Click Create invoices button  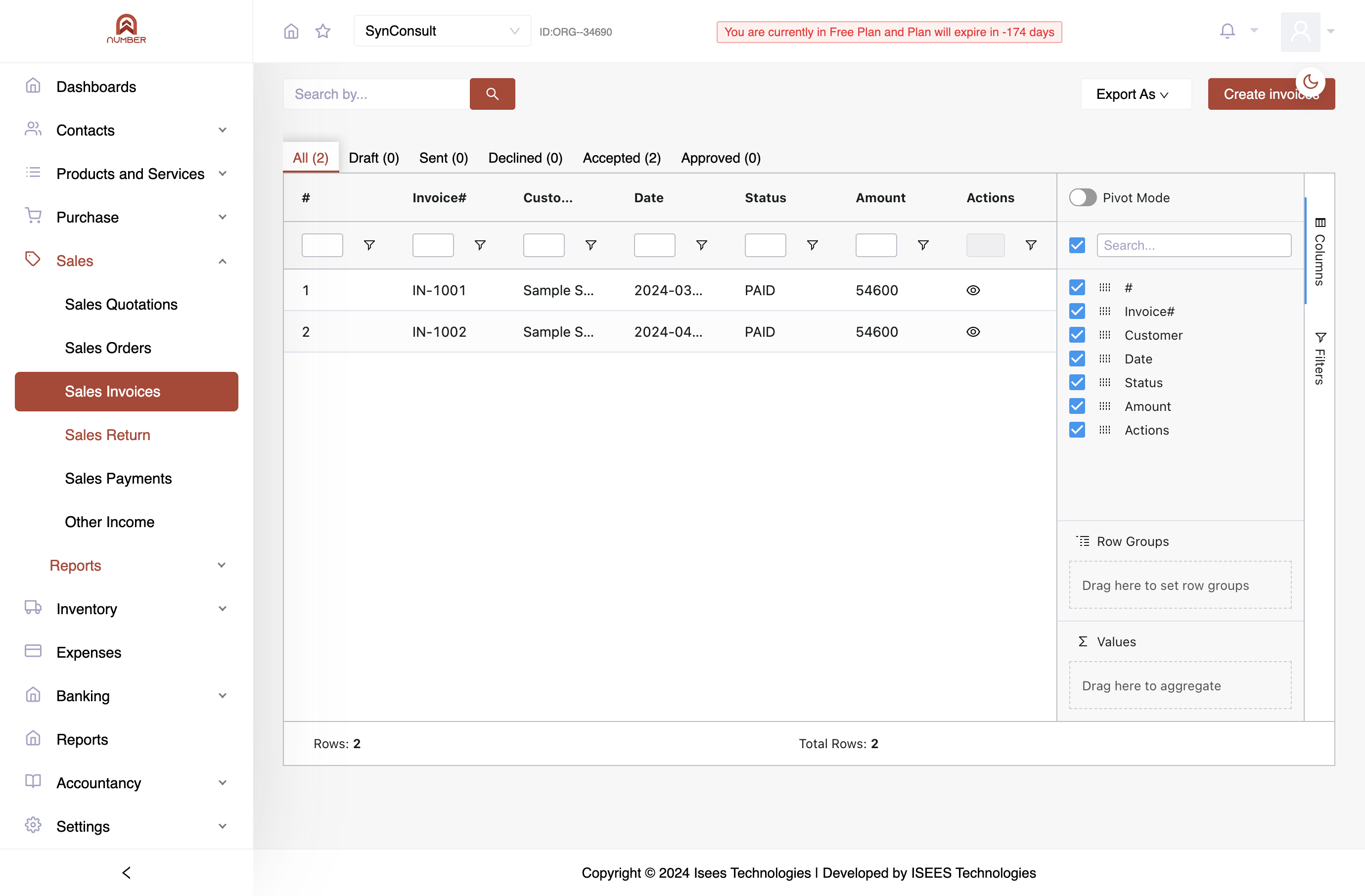[1271, 94]
